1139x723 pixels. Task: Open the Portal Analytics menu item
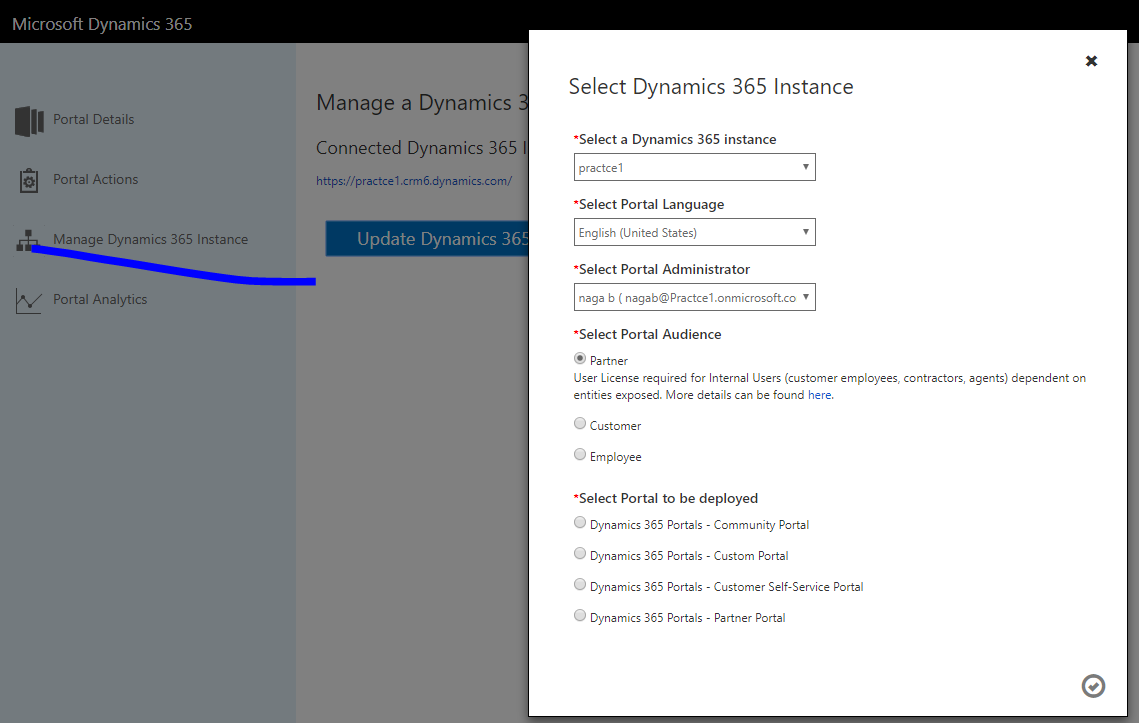pos(100,299)
